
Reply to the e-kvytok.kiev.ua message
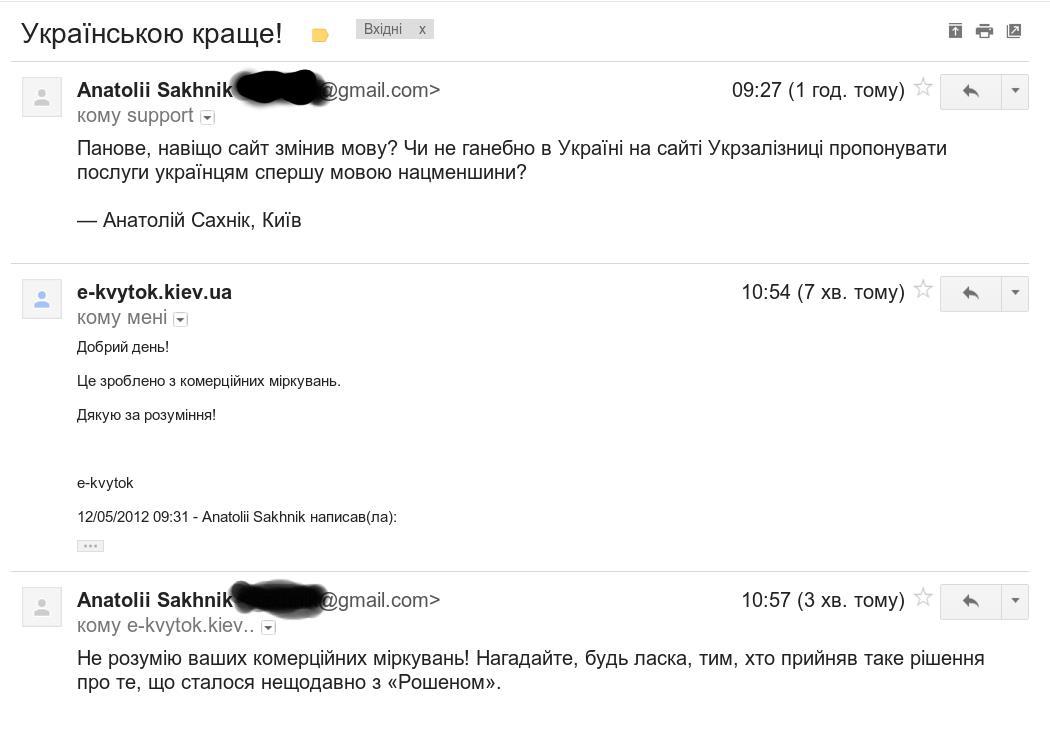(x=970, y=293)
